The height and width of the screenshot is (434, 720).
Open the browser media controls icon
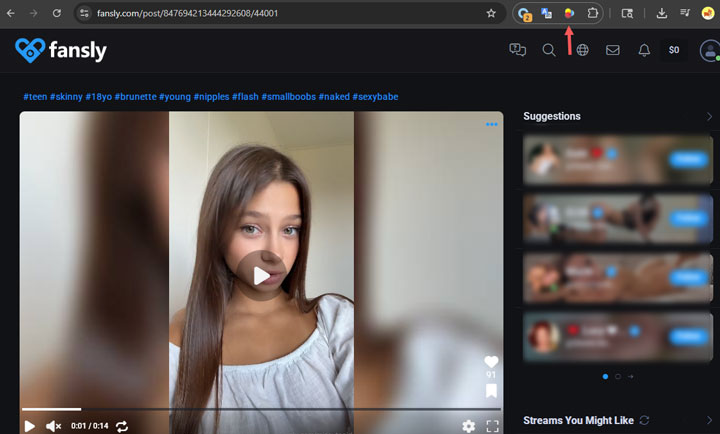685,13
